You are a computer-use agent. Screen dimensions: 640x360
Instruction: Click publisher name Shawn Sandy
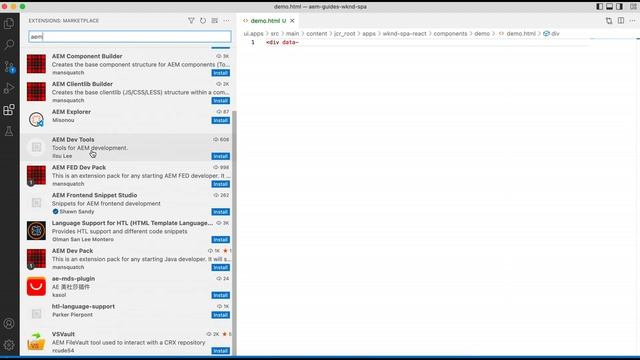77,211
